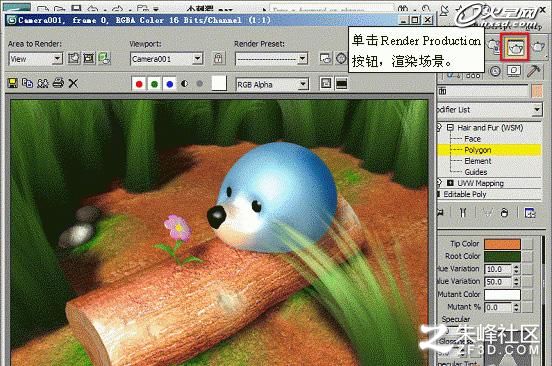Viewport: 552px width, 366px height.
Task: Click the Mutant % spinner arrows
Action: tap(516, 307)
